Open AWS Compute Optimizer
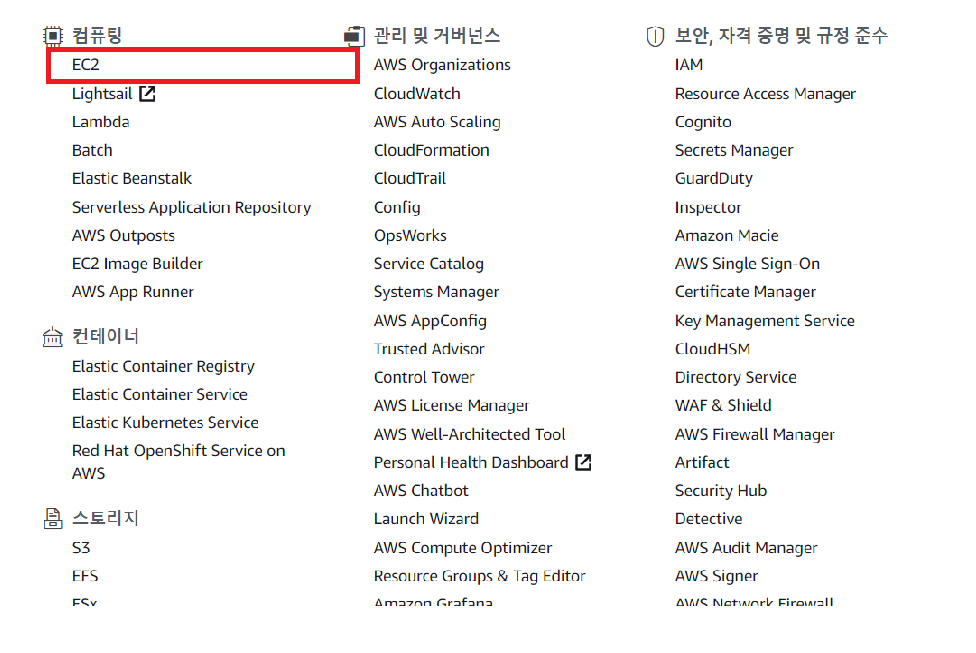The width and height of the screenshot is (976, 653). pos(463,548)
